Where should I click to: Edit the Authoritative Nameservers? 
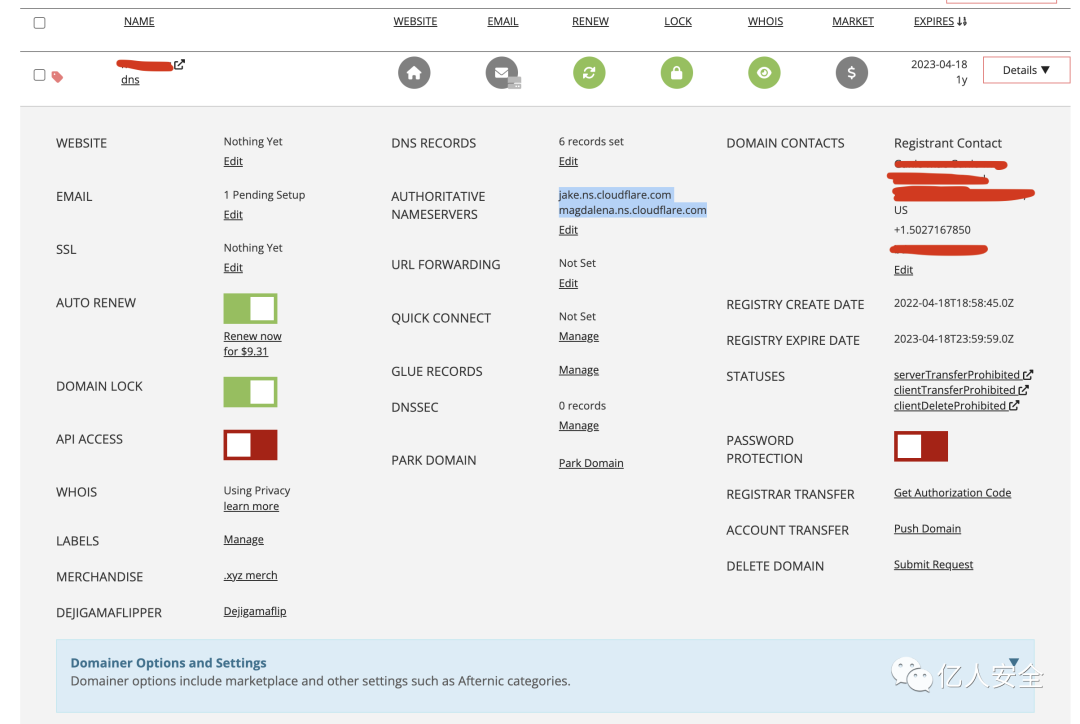click(x=568, y=230)
